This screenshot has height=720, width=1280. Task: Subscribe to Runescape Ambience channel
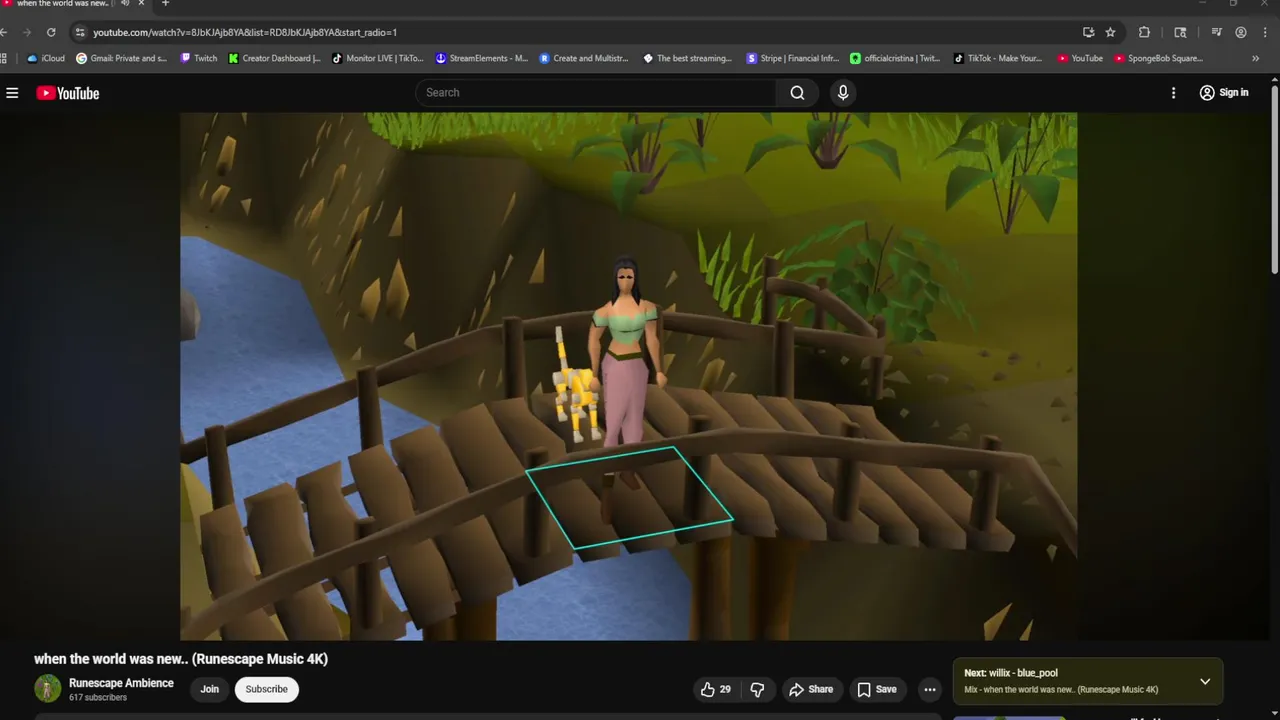[266, 689]
